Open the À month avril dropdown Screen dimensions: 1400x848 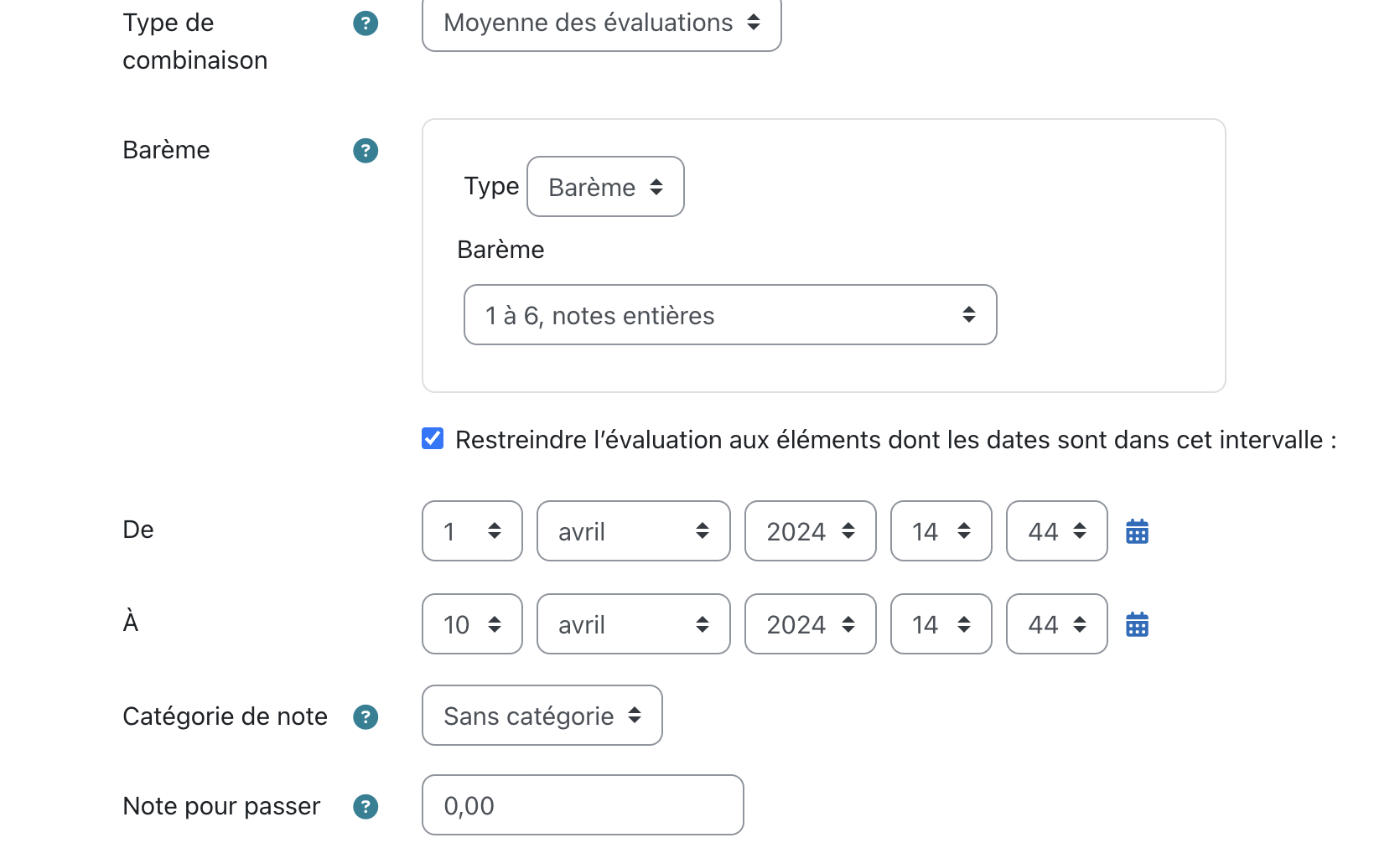tap(633, 624)
